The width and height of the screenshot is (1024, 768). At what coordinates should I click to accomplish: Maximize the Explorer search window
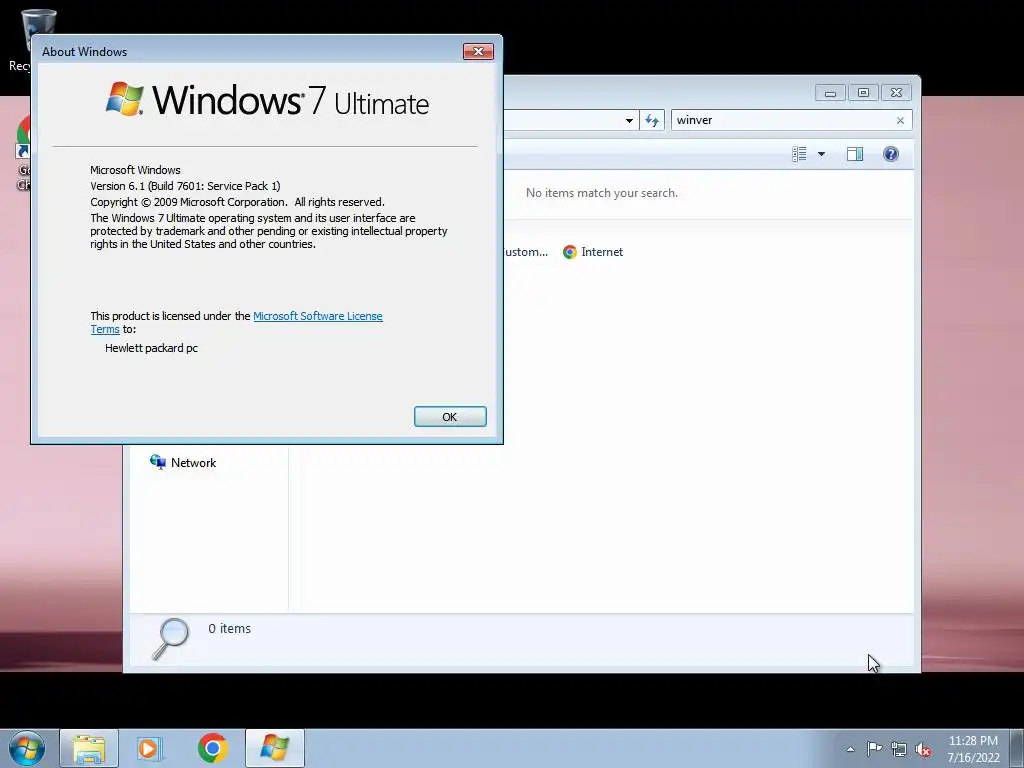tap(863, 93)
